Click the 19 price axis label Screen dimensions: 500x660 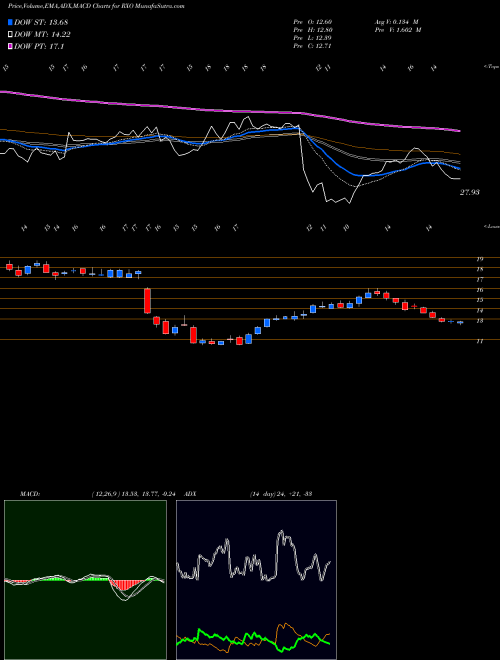coord(480,259)
